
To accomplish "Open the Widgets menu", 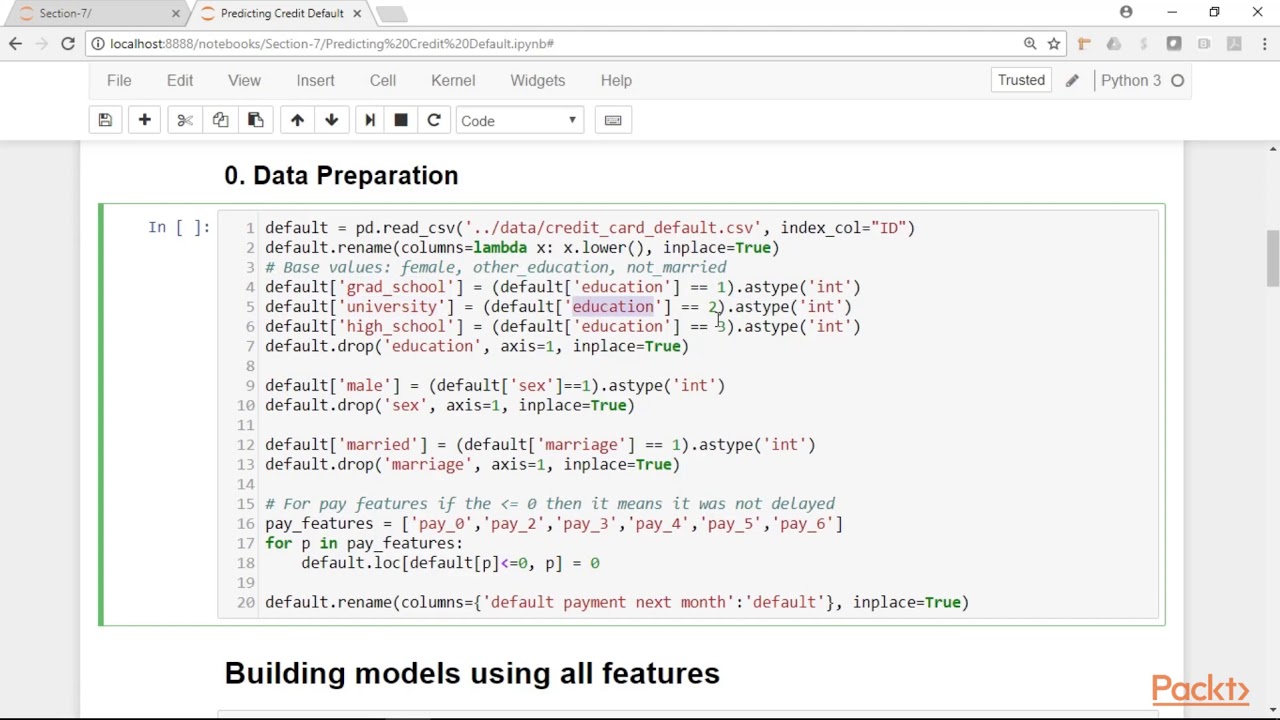I will pos(538,81).
